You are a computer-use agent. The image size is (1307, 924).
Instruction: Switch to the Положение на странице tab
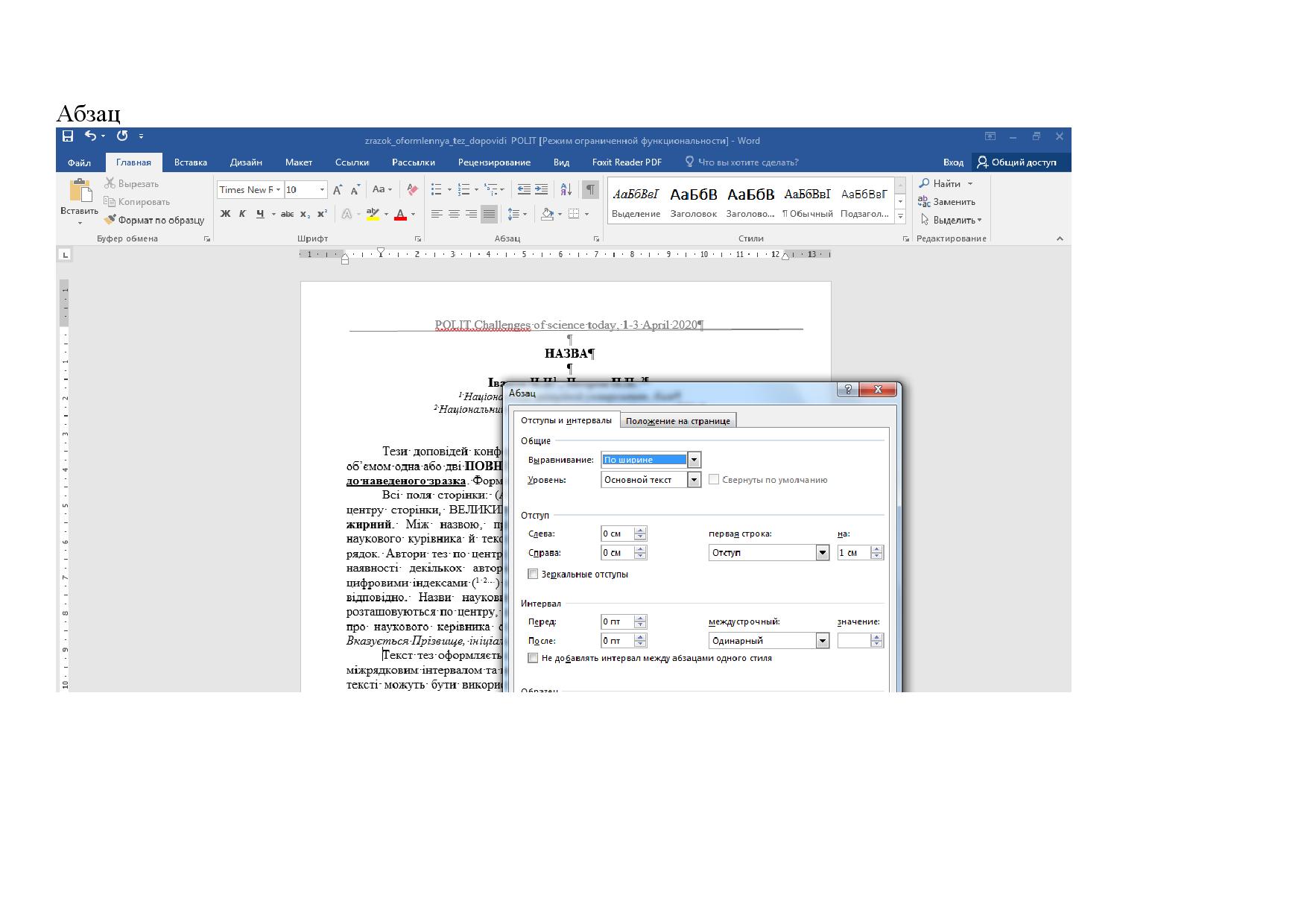coord(677,421)
